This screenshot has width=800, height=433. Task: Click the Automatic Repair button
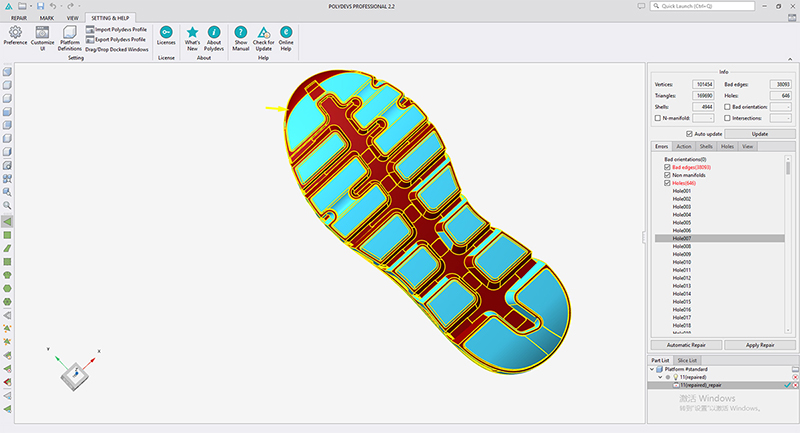(686, 345)
